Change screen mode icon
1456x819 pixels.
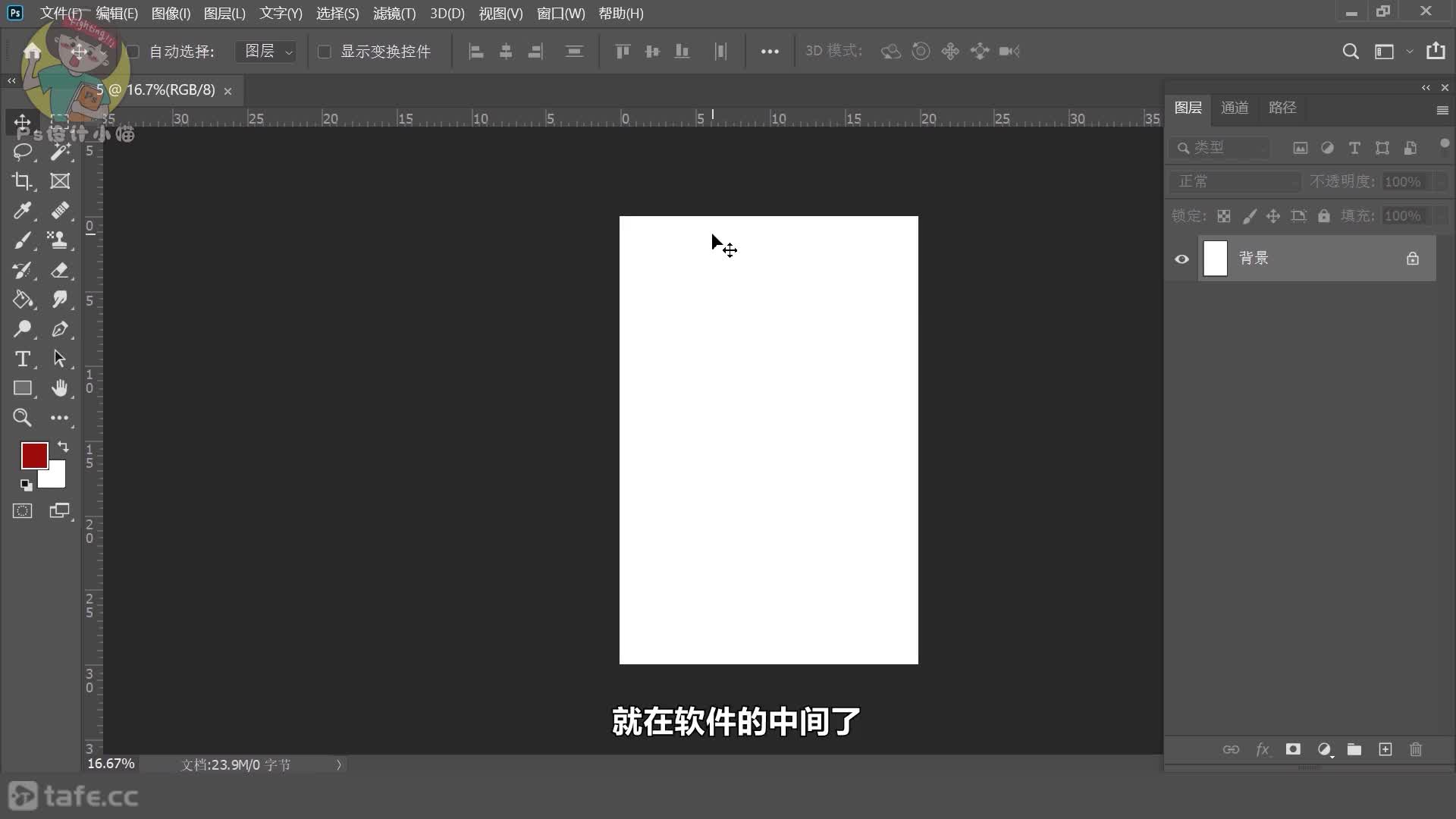60,510
